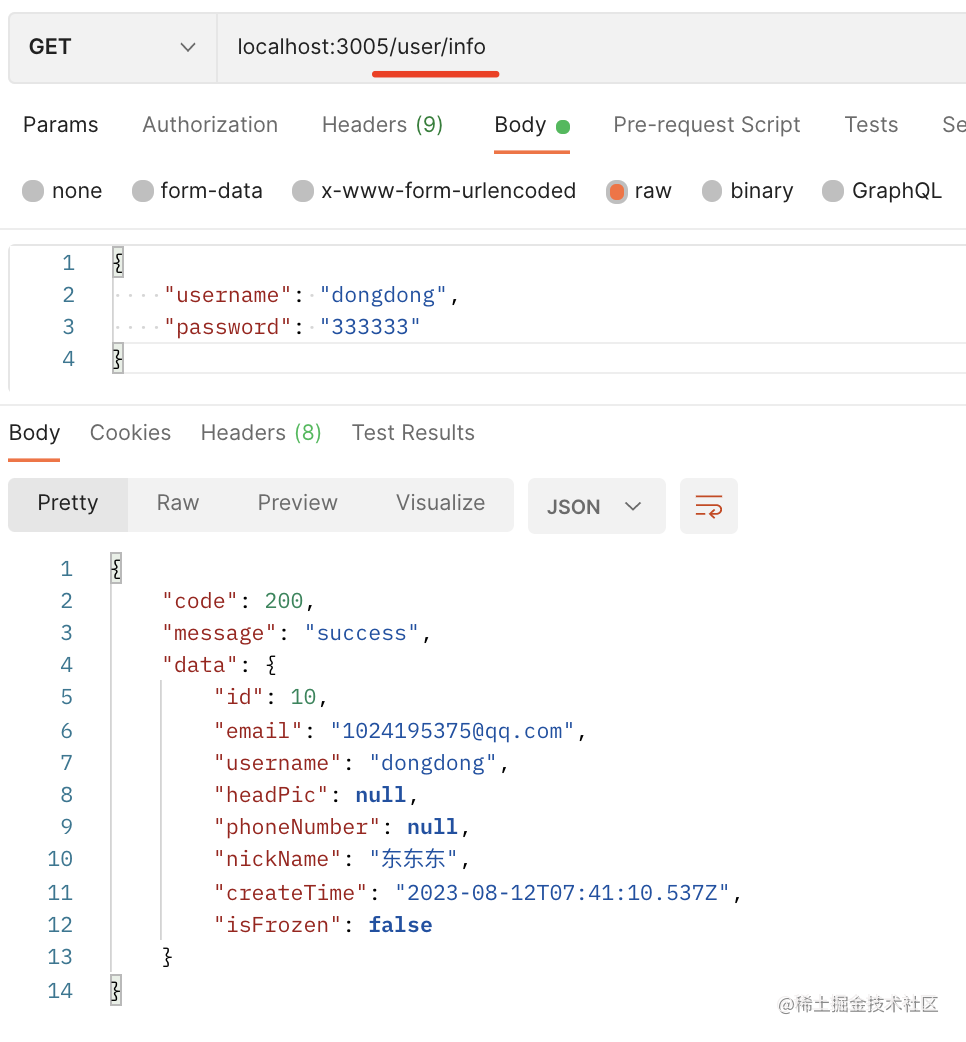Open the Authorization tab

pos(210,125)
